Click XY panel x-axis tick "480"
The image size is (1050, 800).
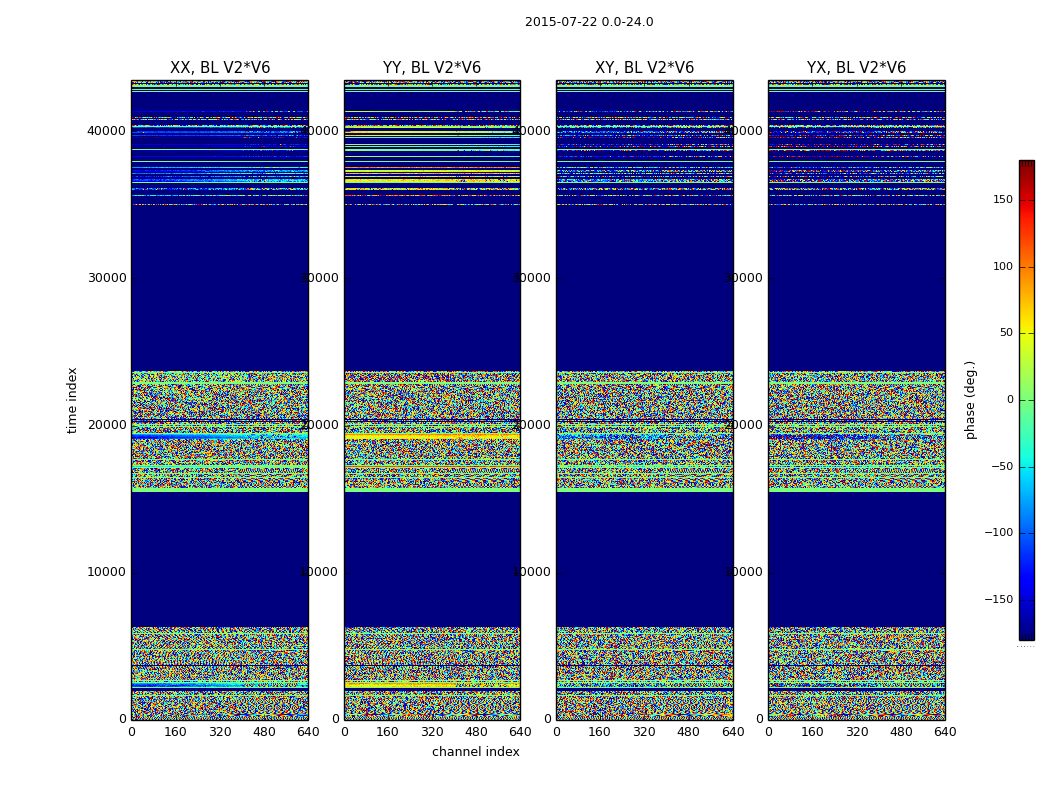(x=688, y=732)
